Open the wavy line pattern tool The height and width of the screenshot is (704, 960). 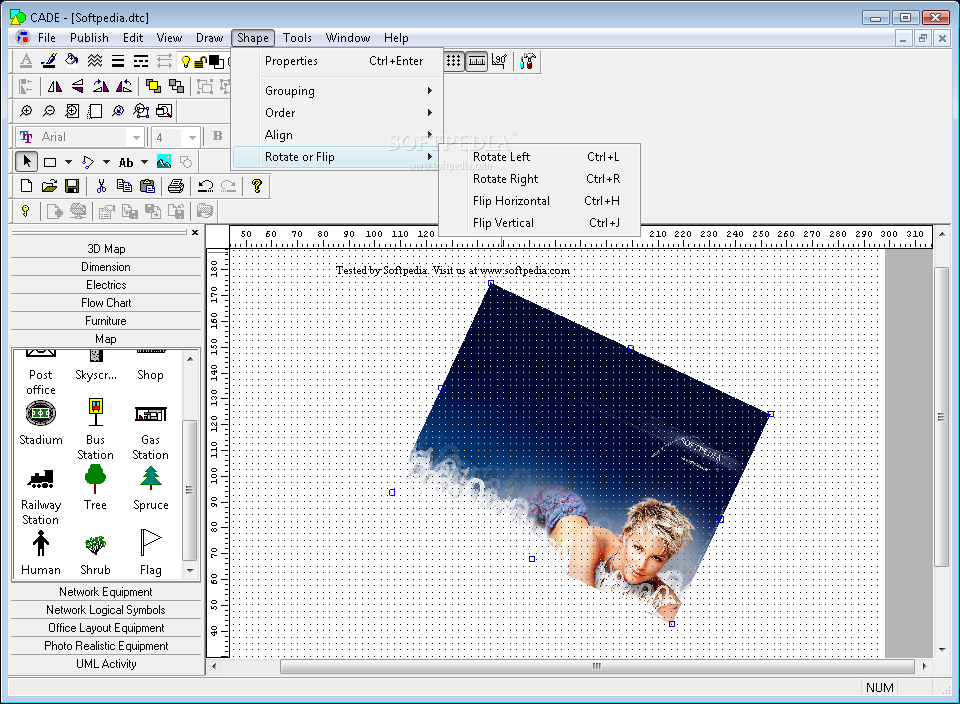[95, 61]
